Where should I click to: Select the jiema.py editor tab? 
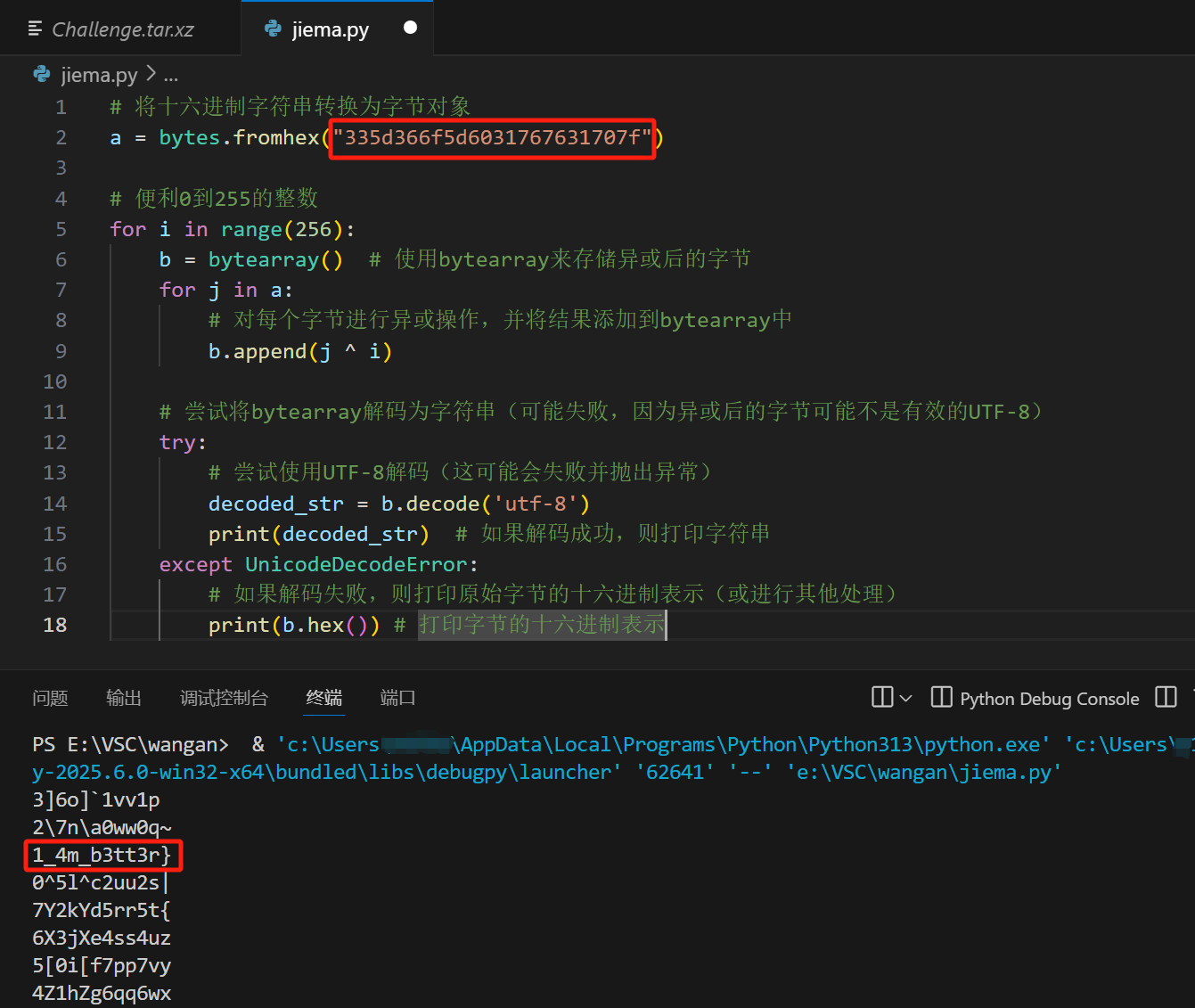[330, 29]
